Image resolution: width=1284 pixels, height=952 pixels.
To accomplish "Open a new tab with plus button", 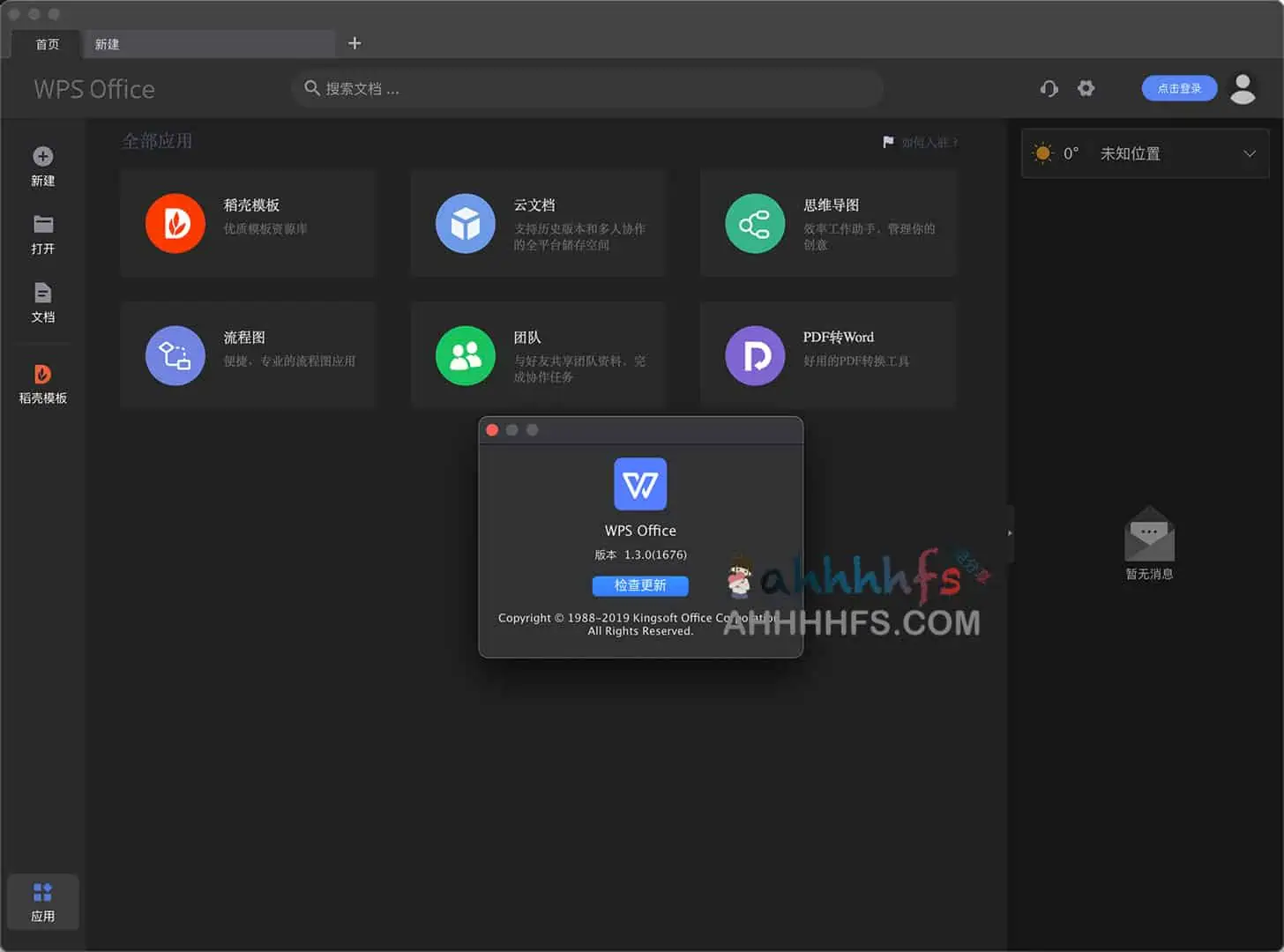I will [355, 42].
